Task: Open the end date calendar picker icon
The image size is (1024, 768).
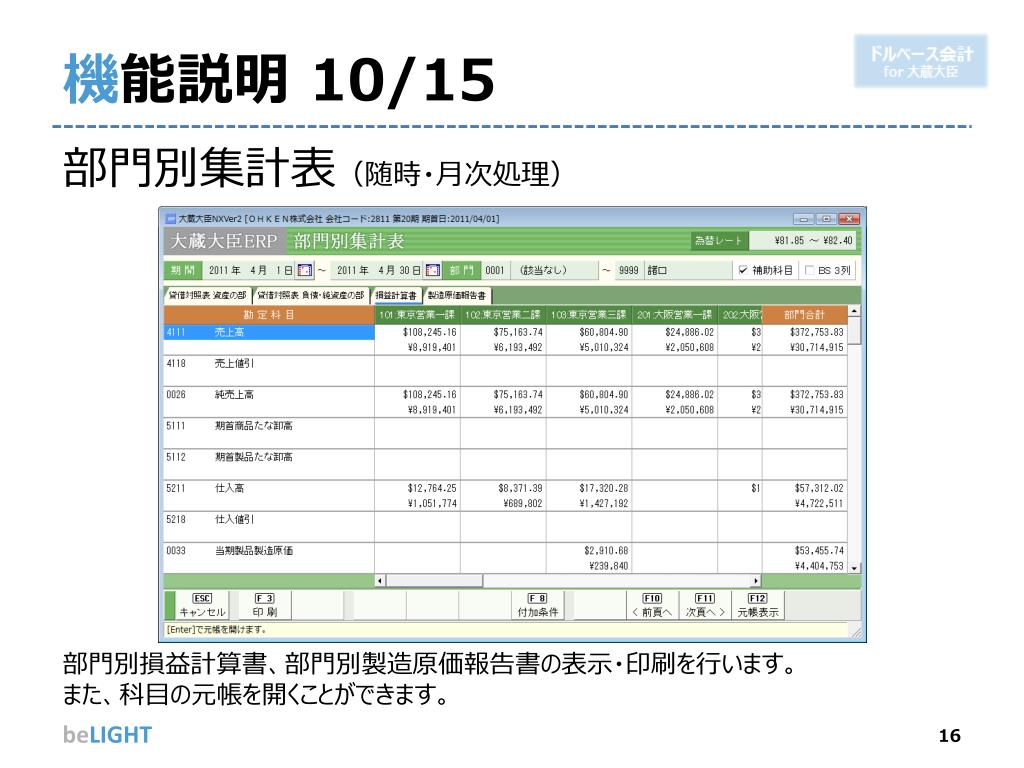Action: pyautogui.click(x=433, y=270)
